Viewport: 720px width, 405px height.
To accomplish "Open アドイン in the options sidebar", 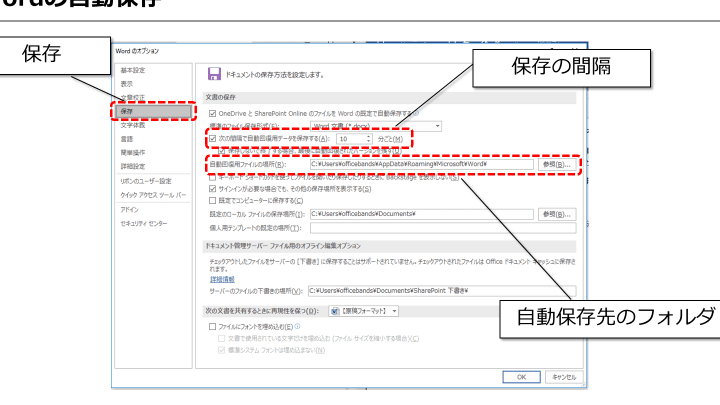I will [x=129, y=209].
